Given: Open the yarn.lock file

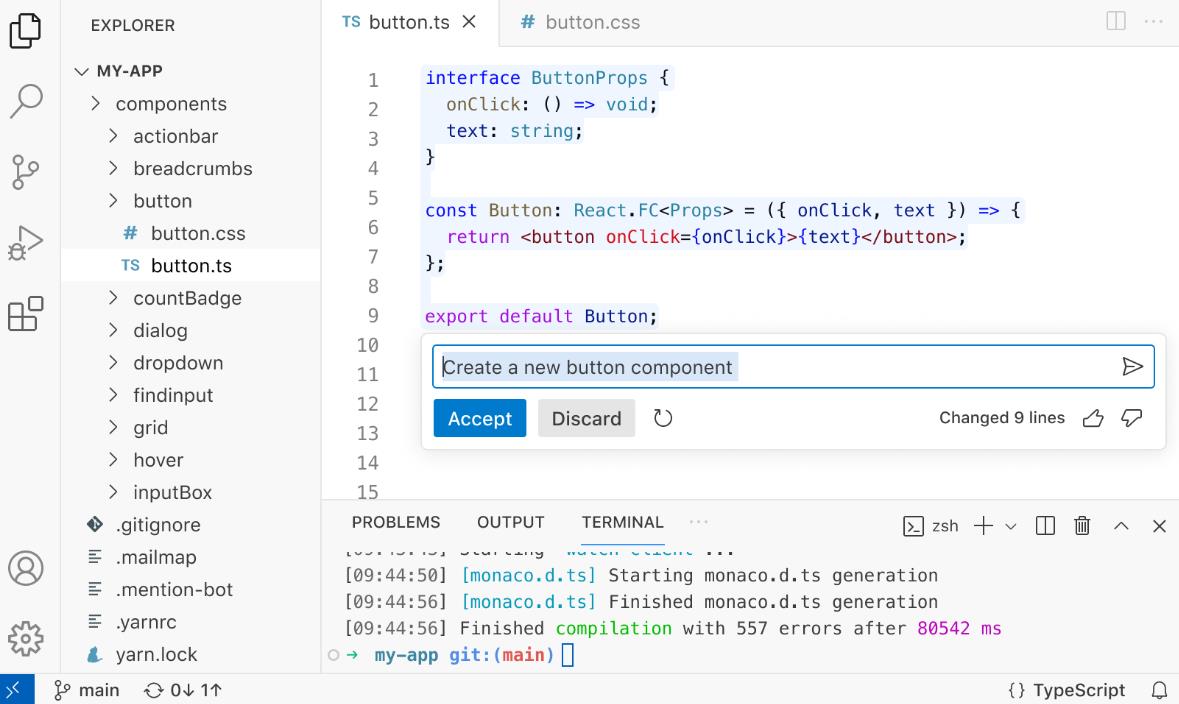Looking at the screenshot, I should [x=190, y=654].
